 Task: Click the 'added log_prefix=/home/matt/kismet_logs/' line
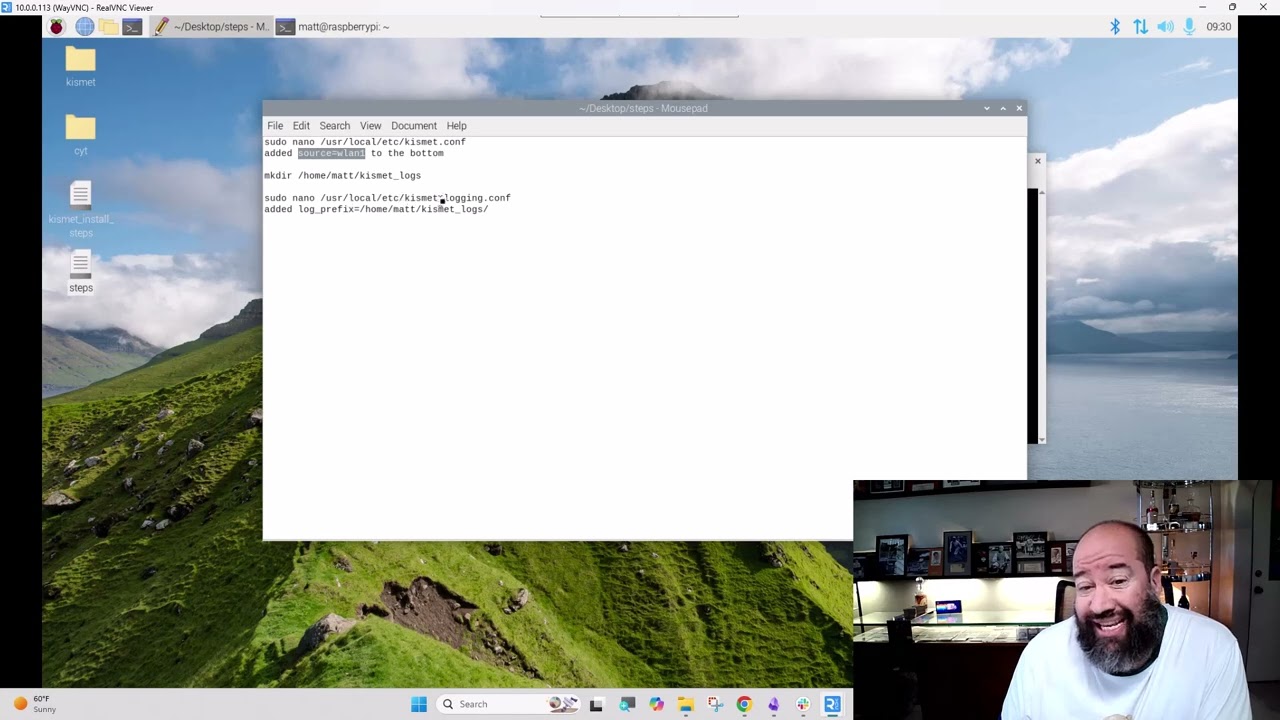tap(376, 209)
